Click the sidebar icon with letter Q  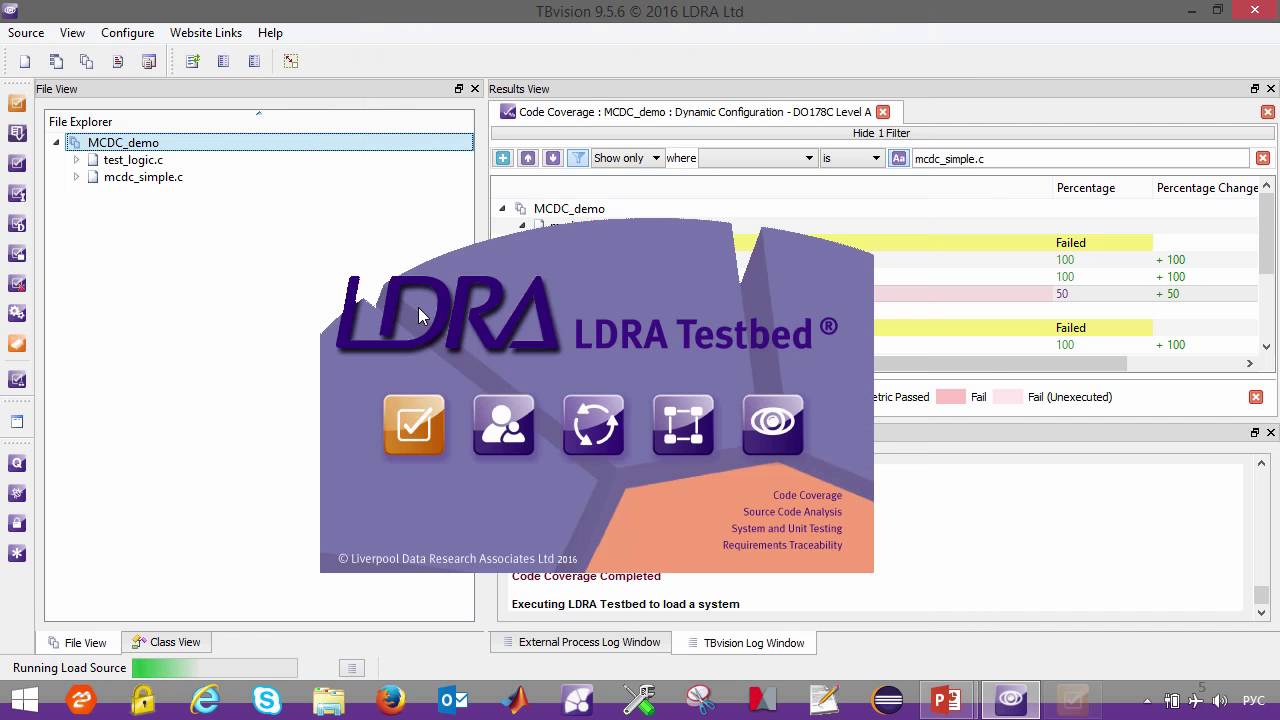pos(17,463)
